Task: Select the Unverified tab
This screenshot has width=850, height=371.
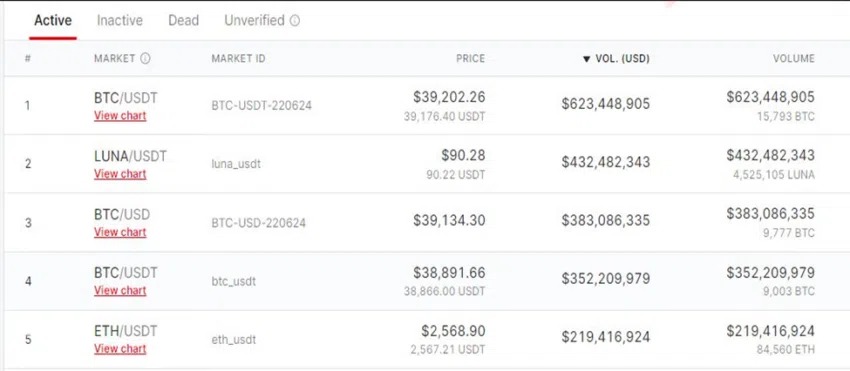Action: click(254, 21)
